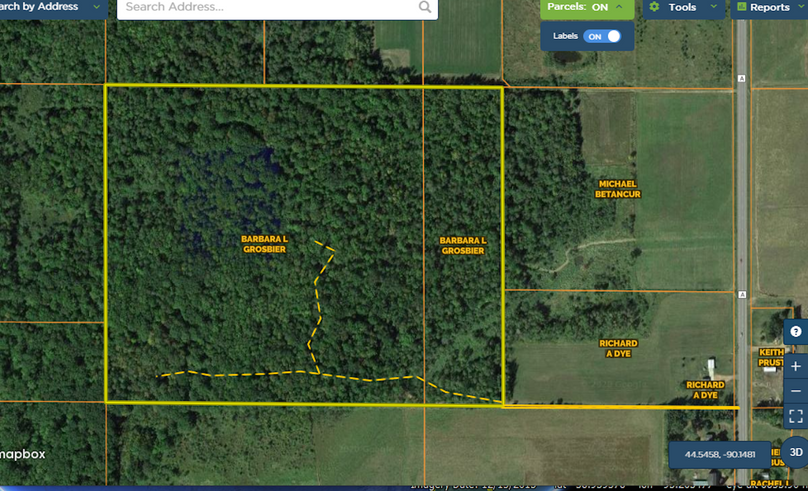This screenshot has width=808, height=491.
Task: Select the Michael Betancur parcel label
Action: tap(618, 189)
